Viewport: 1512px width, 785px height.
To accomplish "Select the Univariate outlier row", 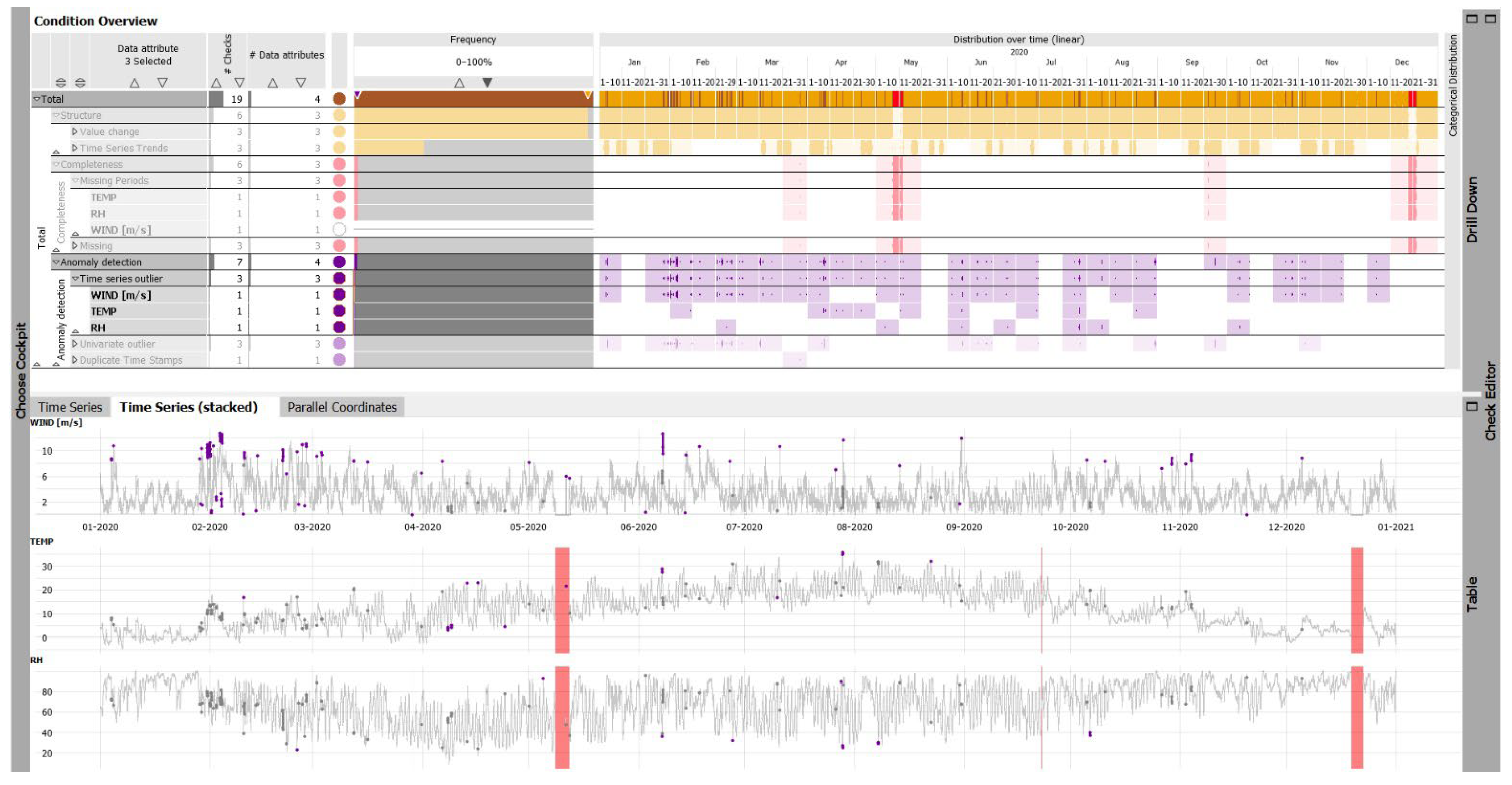I will click(x=117, y=344).
